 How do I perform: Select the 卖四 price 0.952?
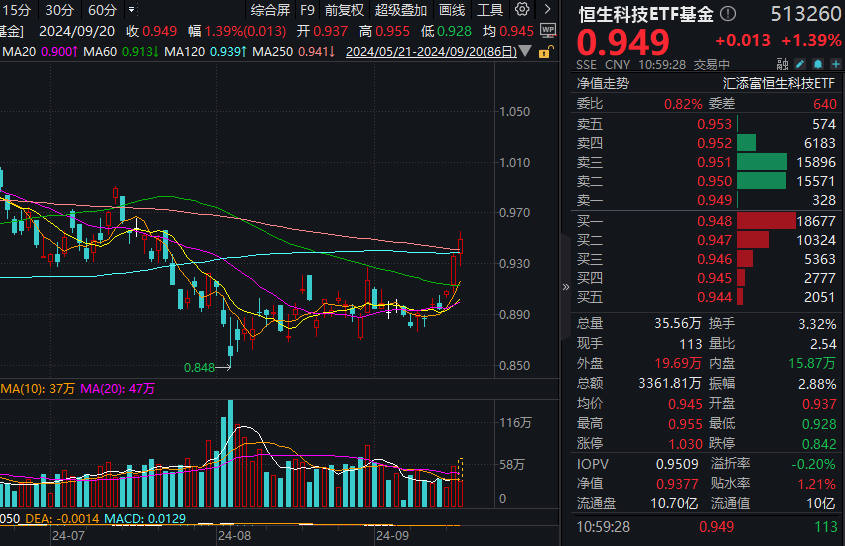(x=714, y=143)
